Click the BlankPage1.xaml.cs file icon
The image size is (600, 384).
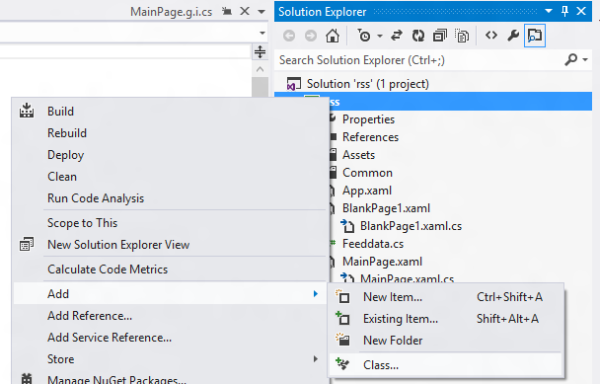click(347, 226)
